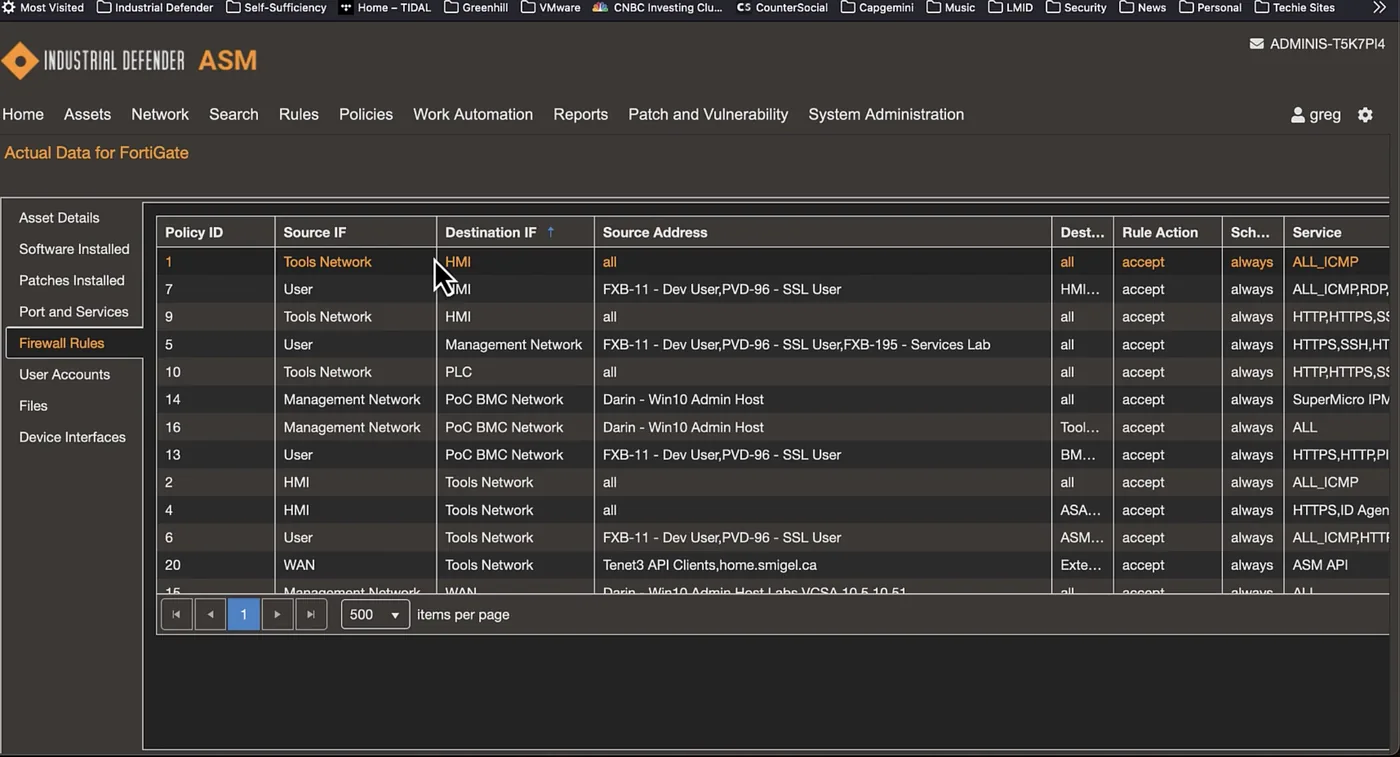1400x757 pixels.
Task: Open the Reports menu
Action: click(580, 115)
